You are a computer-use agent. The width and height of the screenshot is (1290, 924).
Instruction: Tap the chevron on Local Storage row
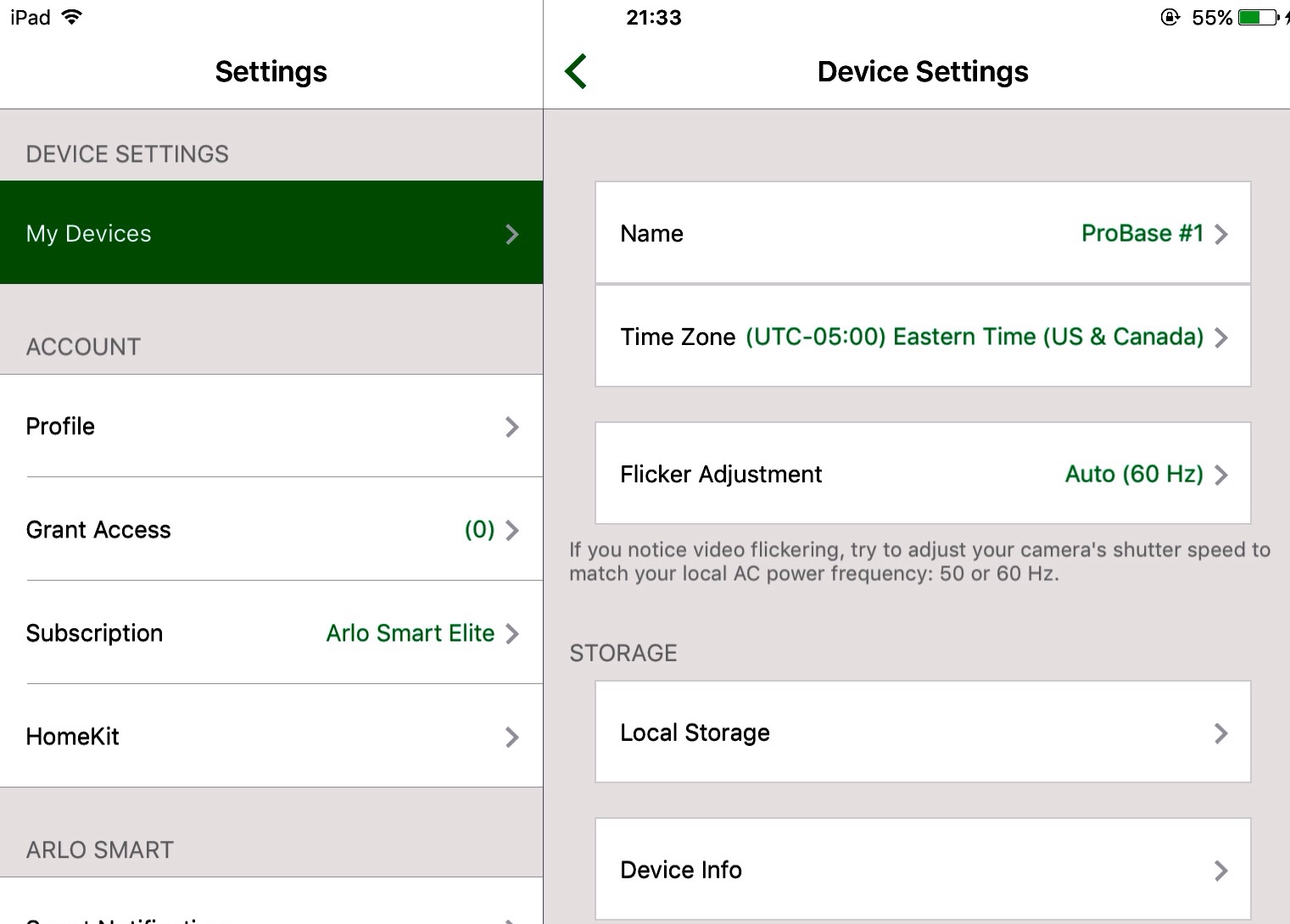pyautogui.click(x=1221, y=733)
